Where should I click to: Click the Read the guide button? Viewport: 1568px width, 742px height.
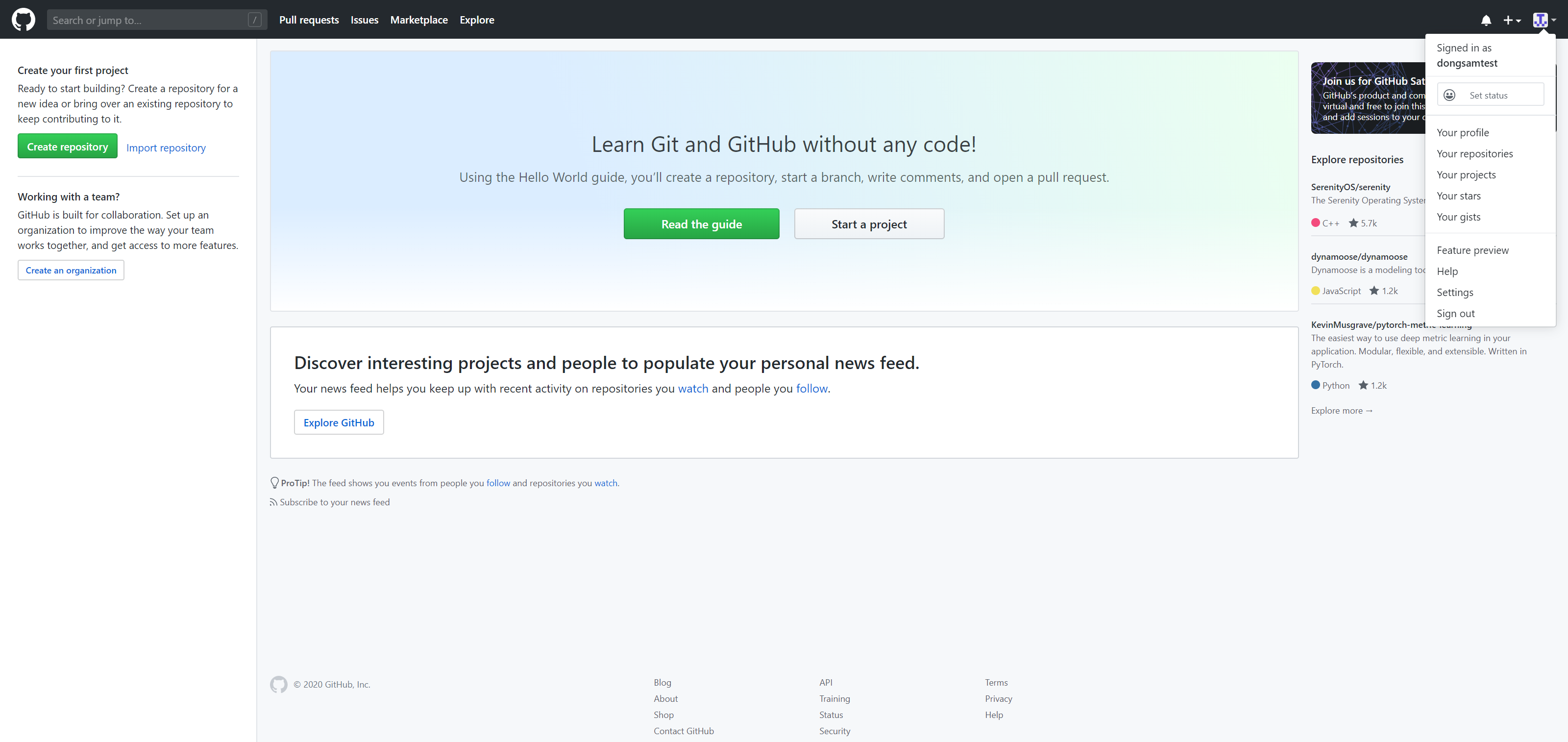coord(701,223)
